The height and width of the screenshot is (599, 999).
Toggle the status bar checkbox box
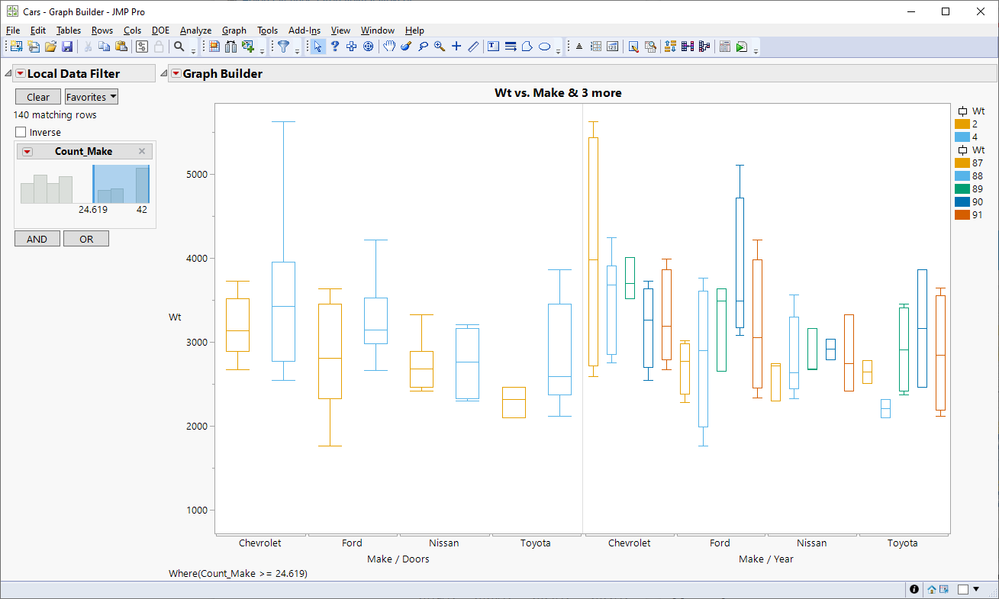(963, 589)
